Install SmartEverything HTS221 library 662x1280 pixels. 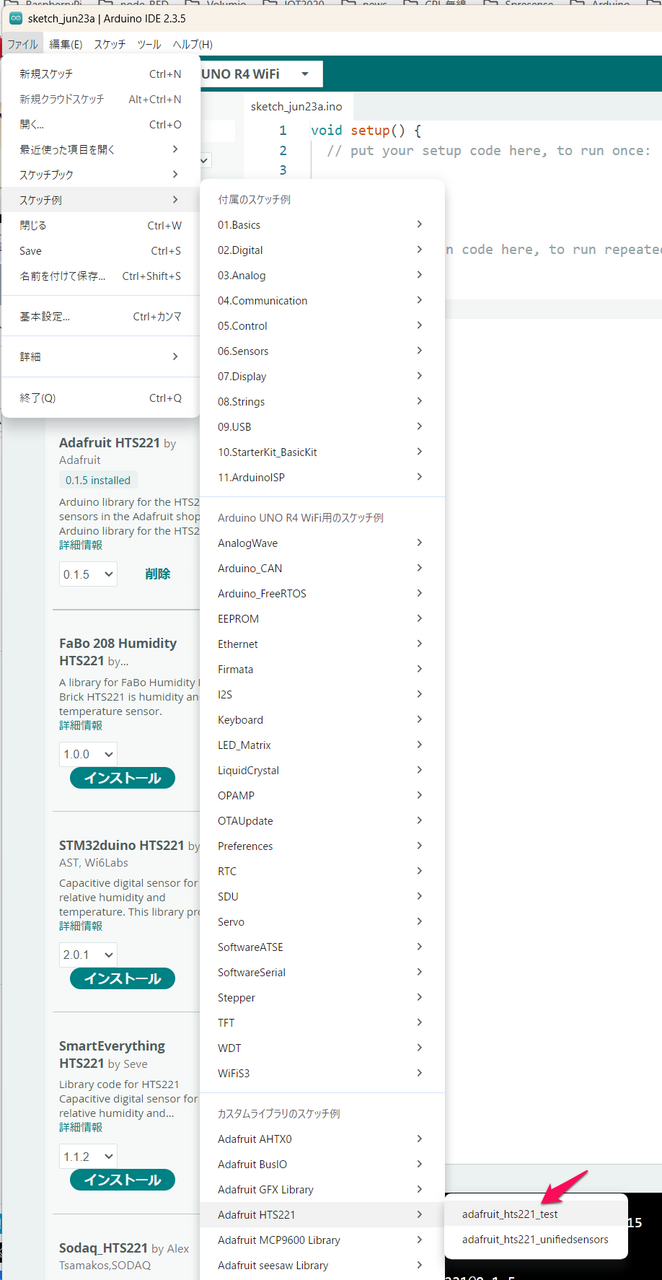click(x=122, y=1180)
